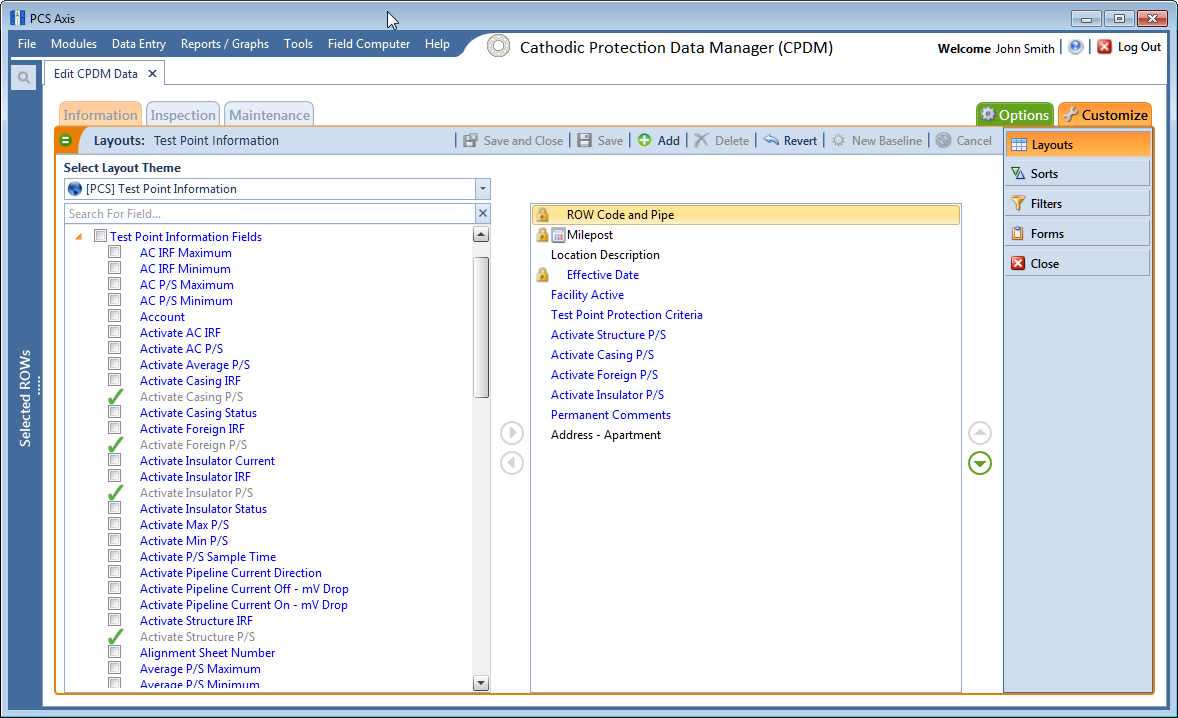
Task: Click the orange Customize button
Action: [x=1105, y=114]
